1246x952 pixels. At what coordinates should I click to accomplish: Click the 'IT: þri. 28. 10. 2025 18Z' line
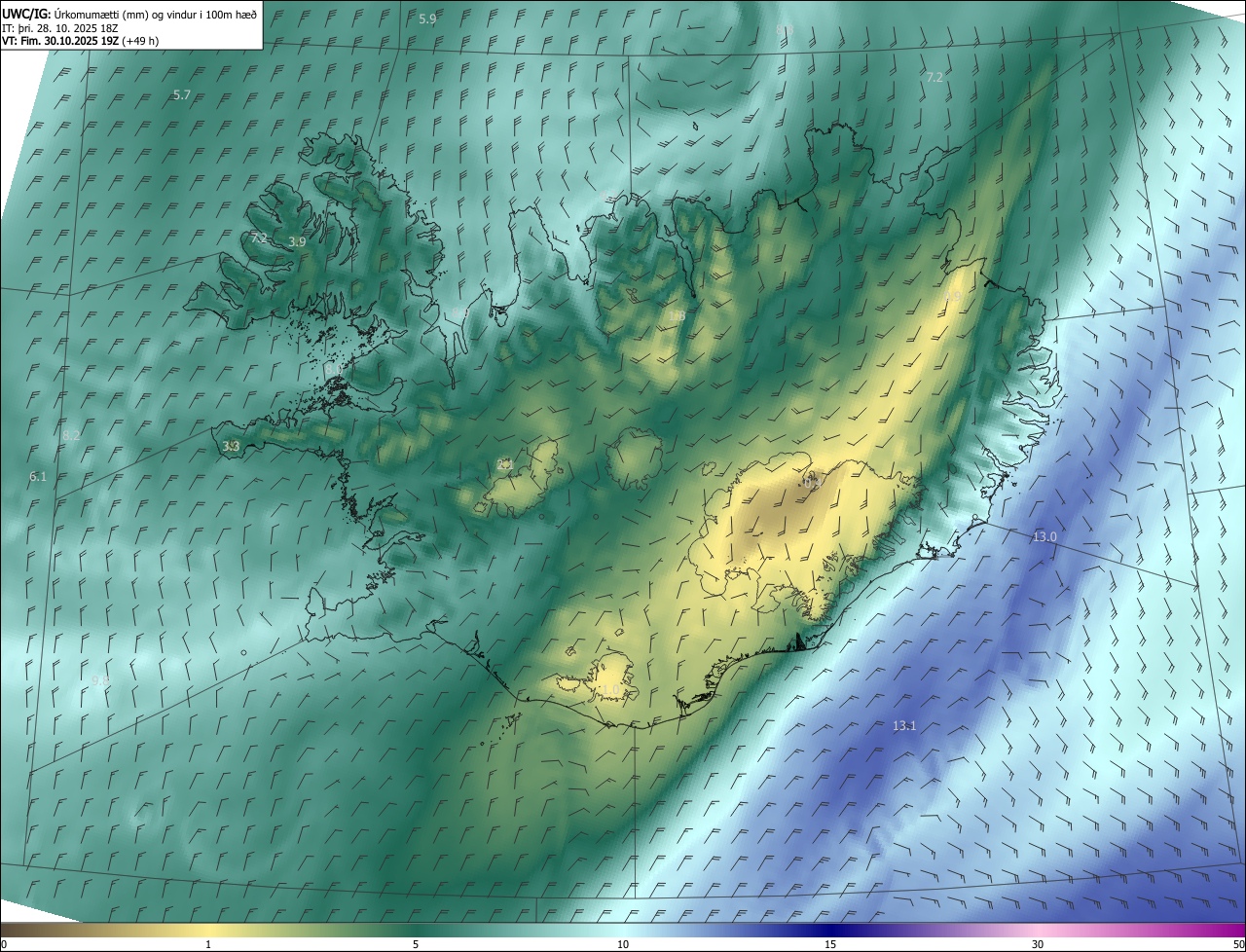60,28
